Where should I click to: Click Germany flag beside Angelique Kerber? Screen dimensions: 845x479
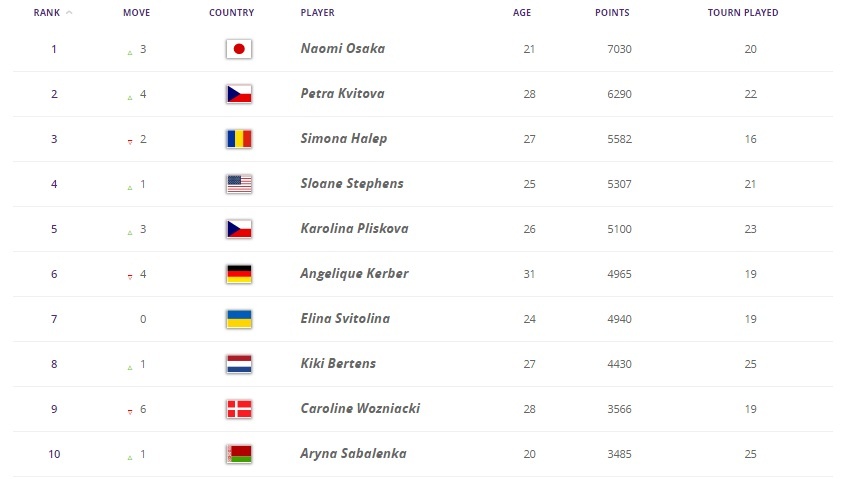point(239,274)
